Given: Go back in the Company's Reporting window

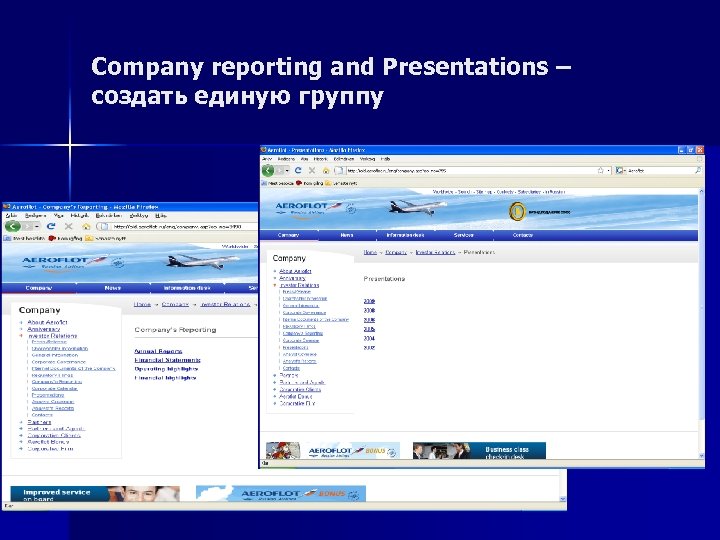Looking at the screenshot, I should (12, 226).
